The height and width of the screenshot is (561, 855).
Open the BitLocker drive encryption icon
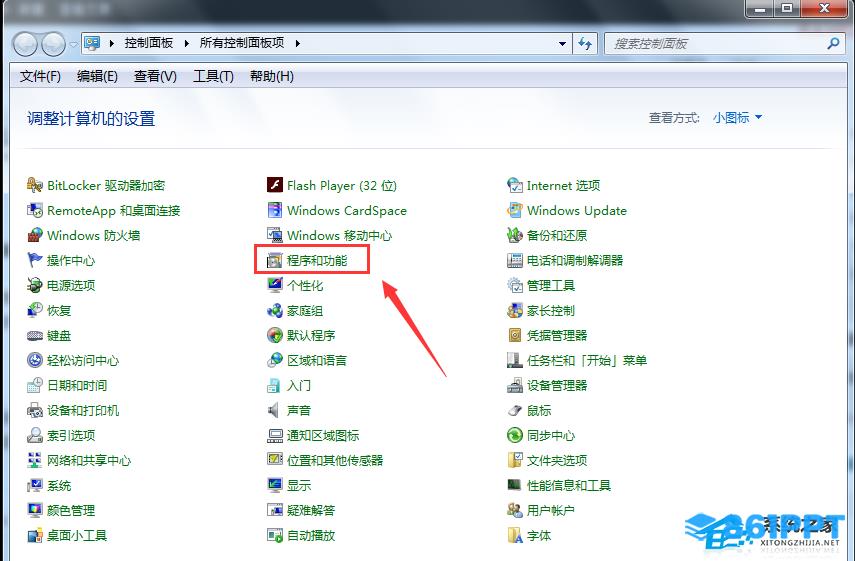coord(35,185)
